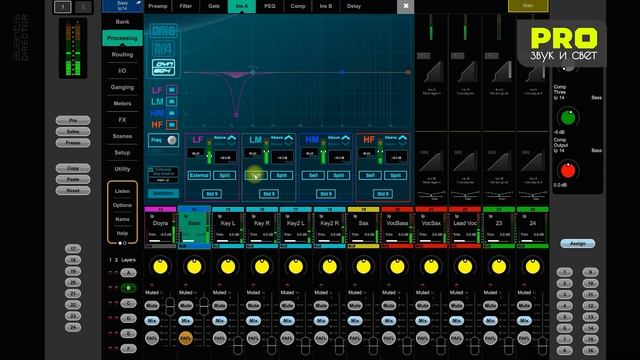Click the LF band External sidechain button
The width and height of the screenshot is (640, 360).
click(199, 175)
